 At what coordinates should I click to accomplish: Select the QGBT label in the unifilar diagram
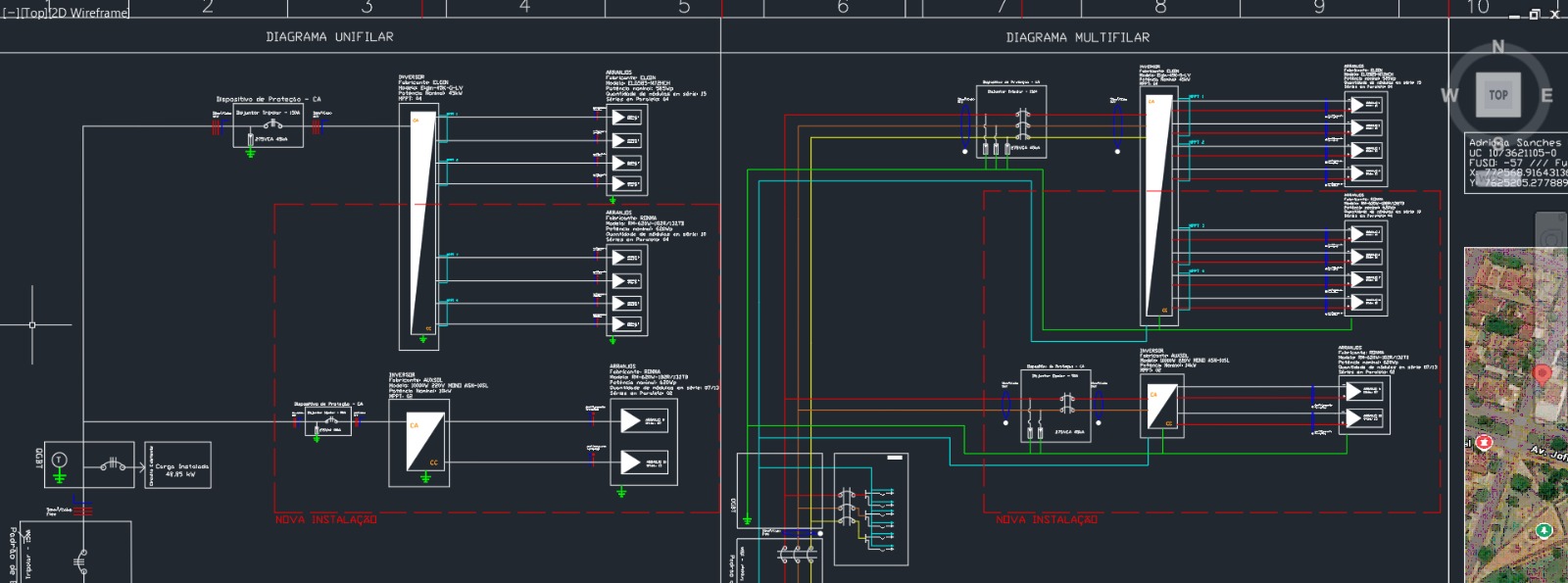pos(39,457)
